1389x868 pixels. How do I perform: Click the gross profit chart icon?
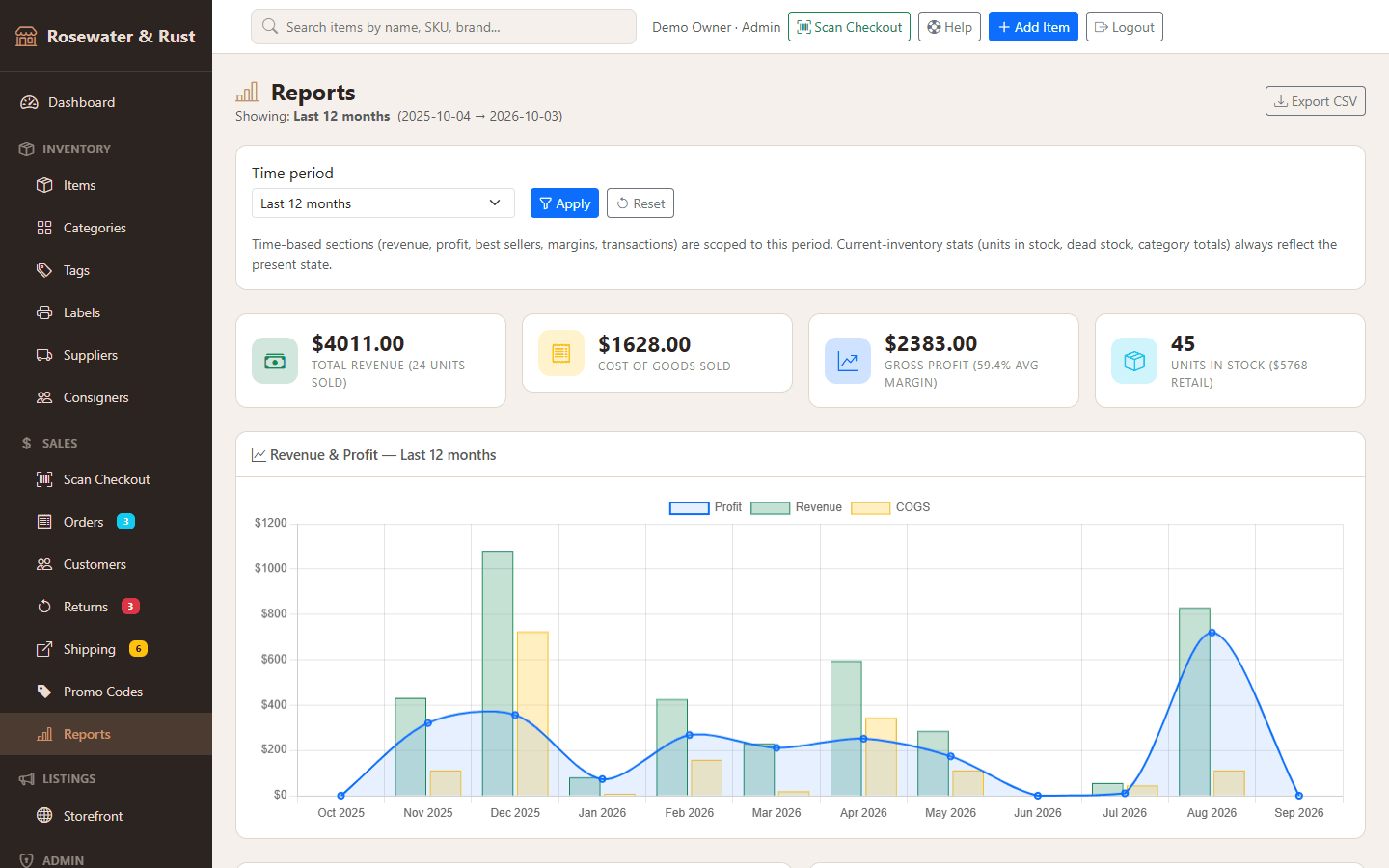click(848, 361)
